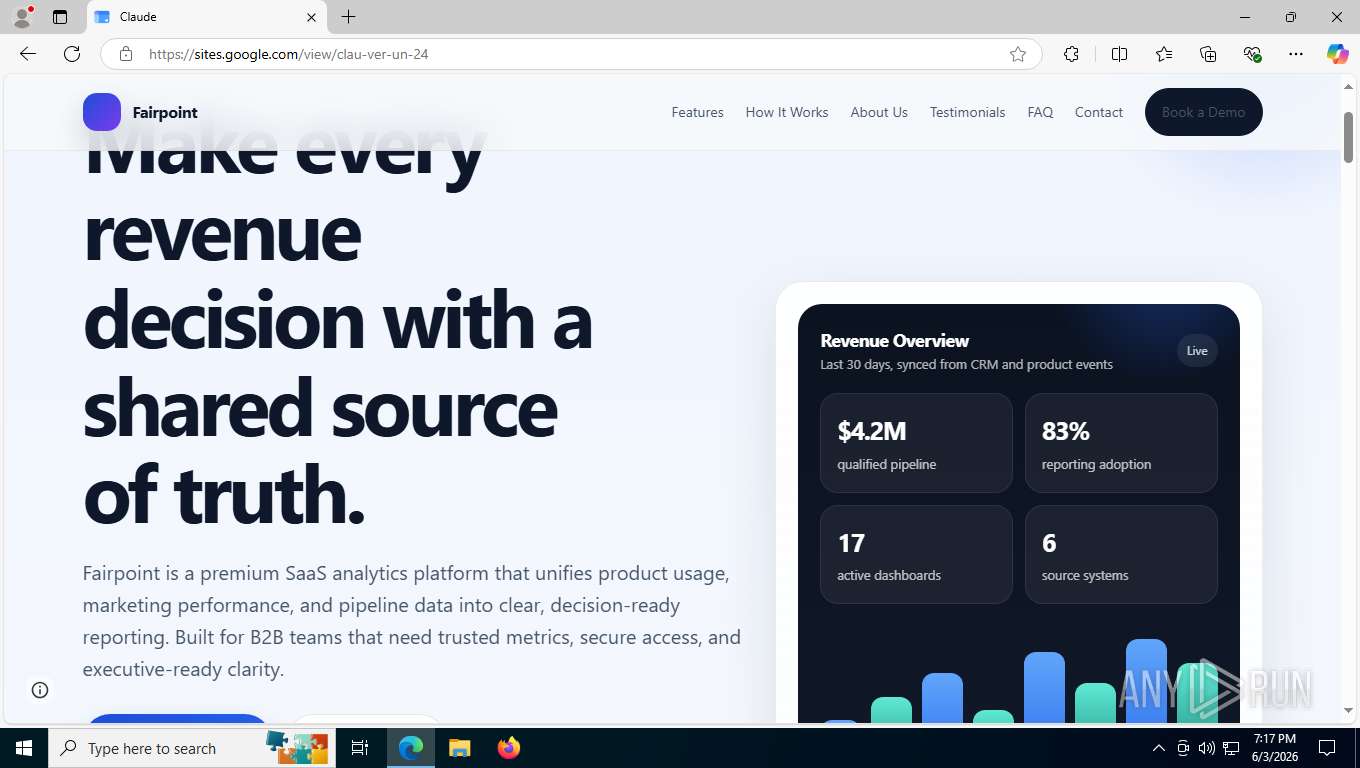This screenshot has width=1360, height=768.
Task: Jump to Testimonials section
Action: pos(967,112)
